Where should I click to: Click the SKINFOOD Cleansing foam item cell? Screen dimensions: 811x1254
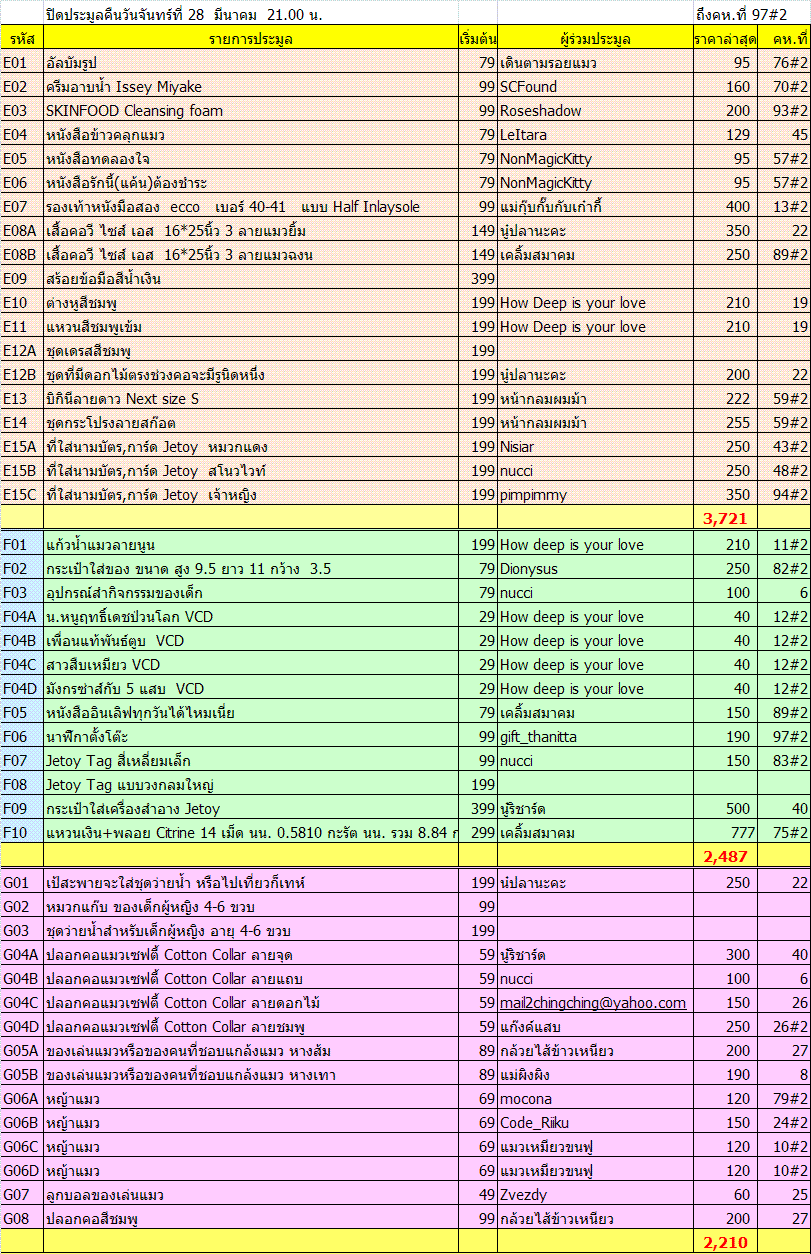click(251, 111)
